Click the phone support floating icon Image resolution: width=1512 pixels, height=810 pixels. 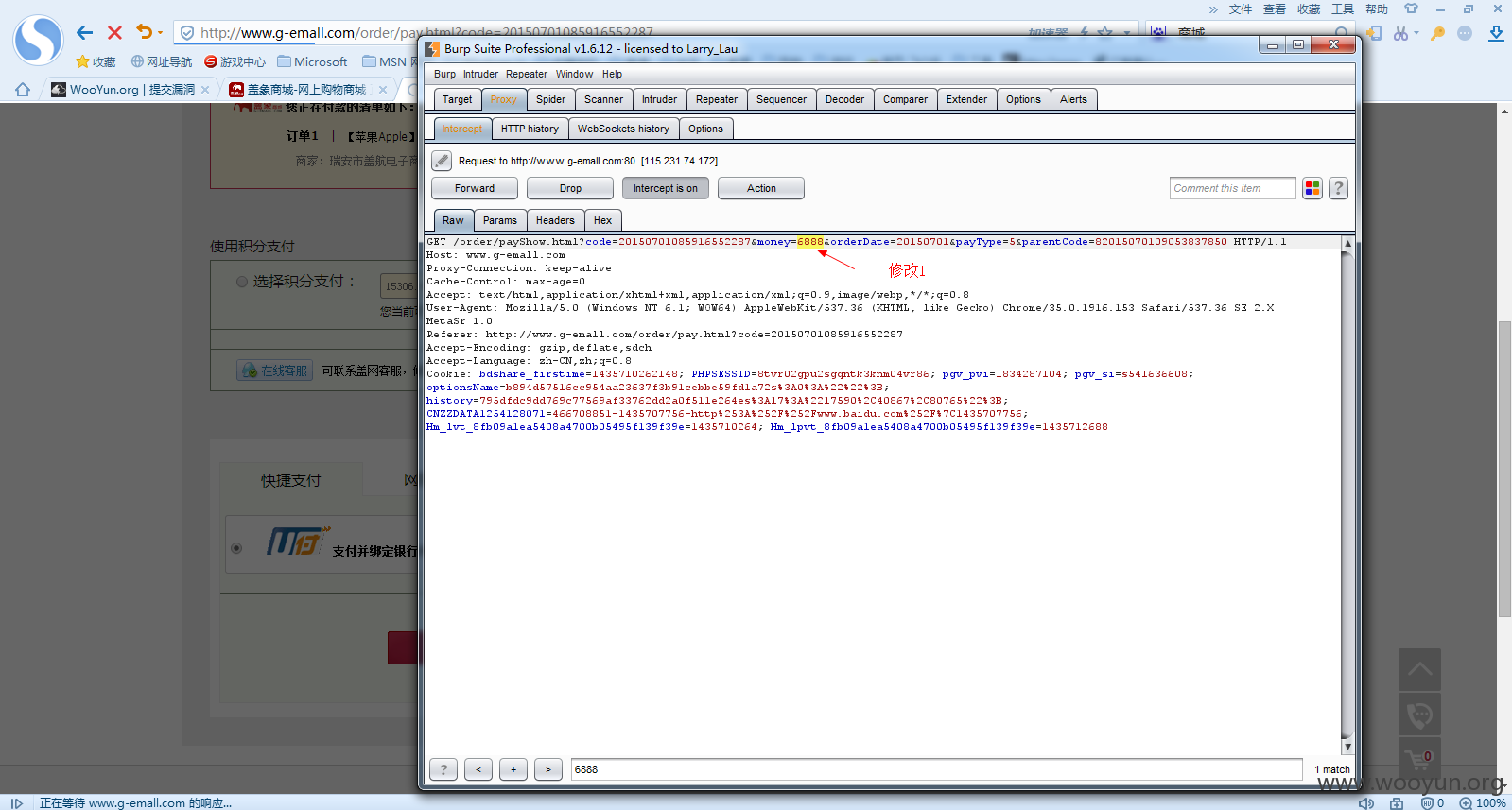click(1419, 715)
